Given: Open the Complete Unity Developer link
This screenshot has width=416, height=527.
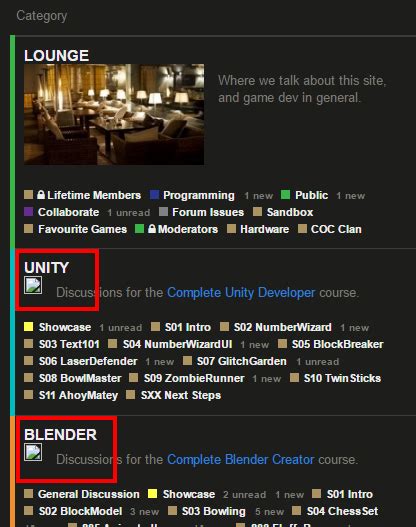Looking at the screenshot, I should point(241,292).
